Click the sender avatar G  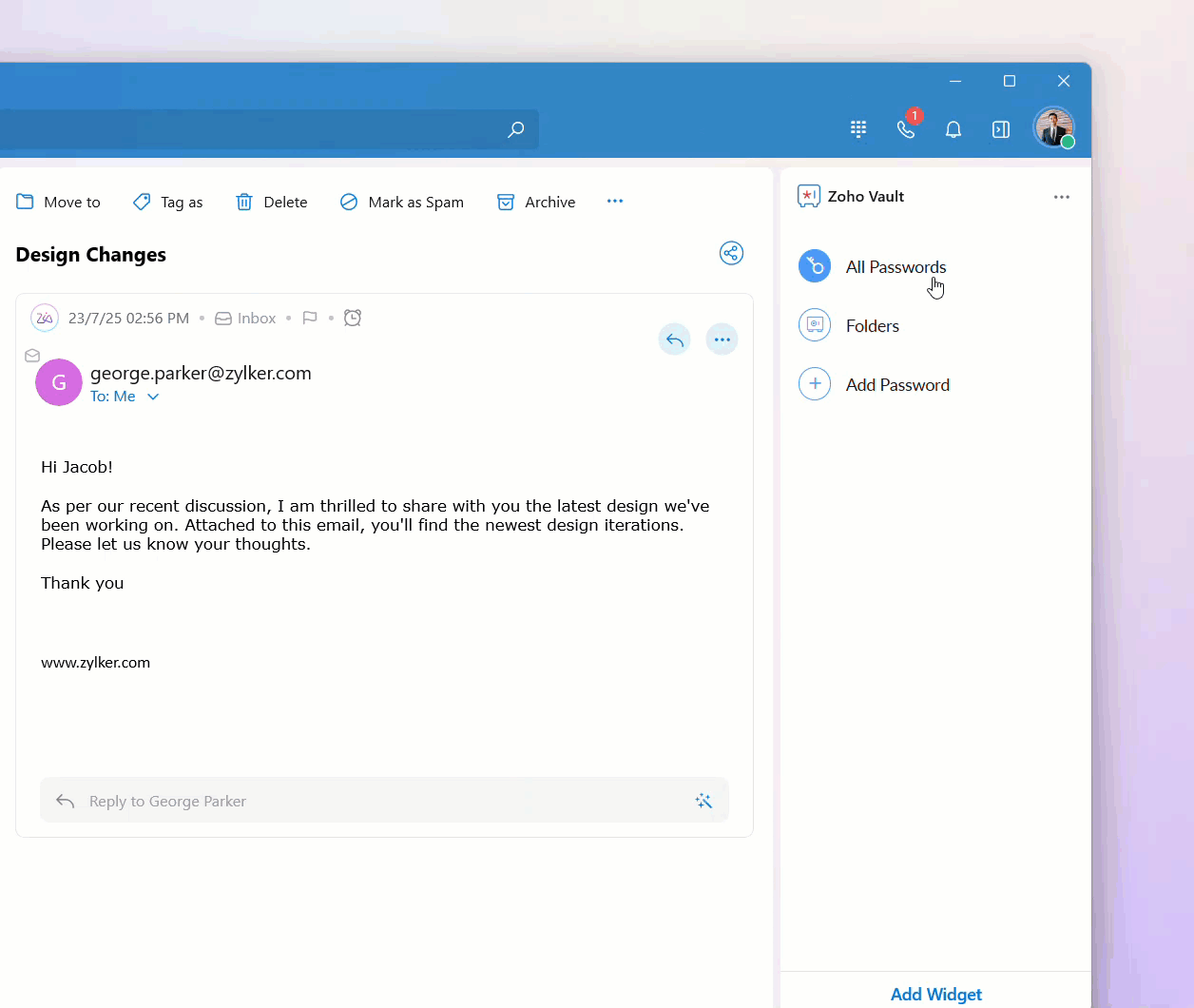tap(59, 382)
